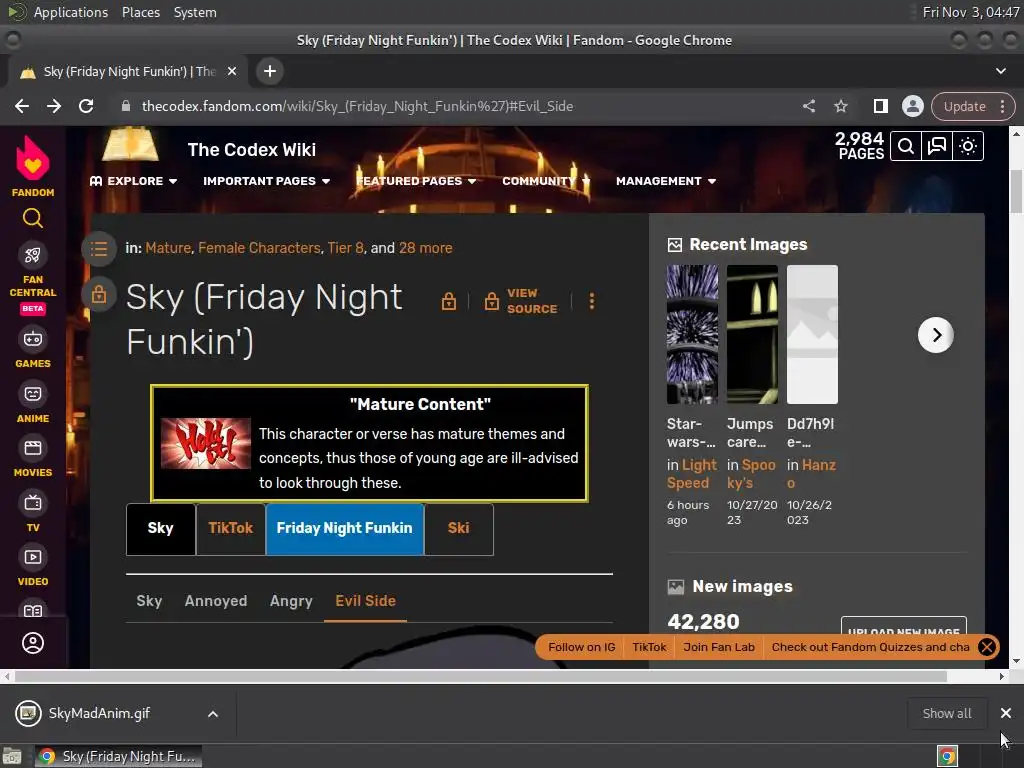Click The Codex Wiki title
This screenshot has width=1024, height=768.
(x=252, y=150)
